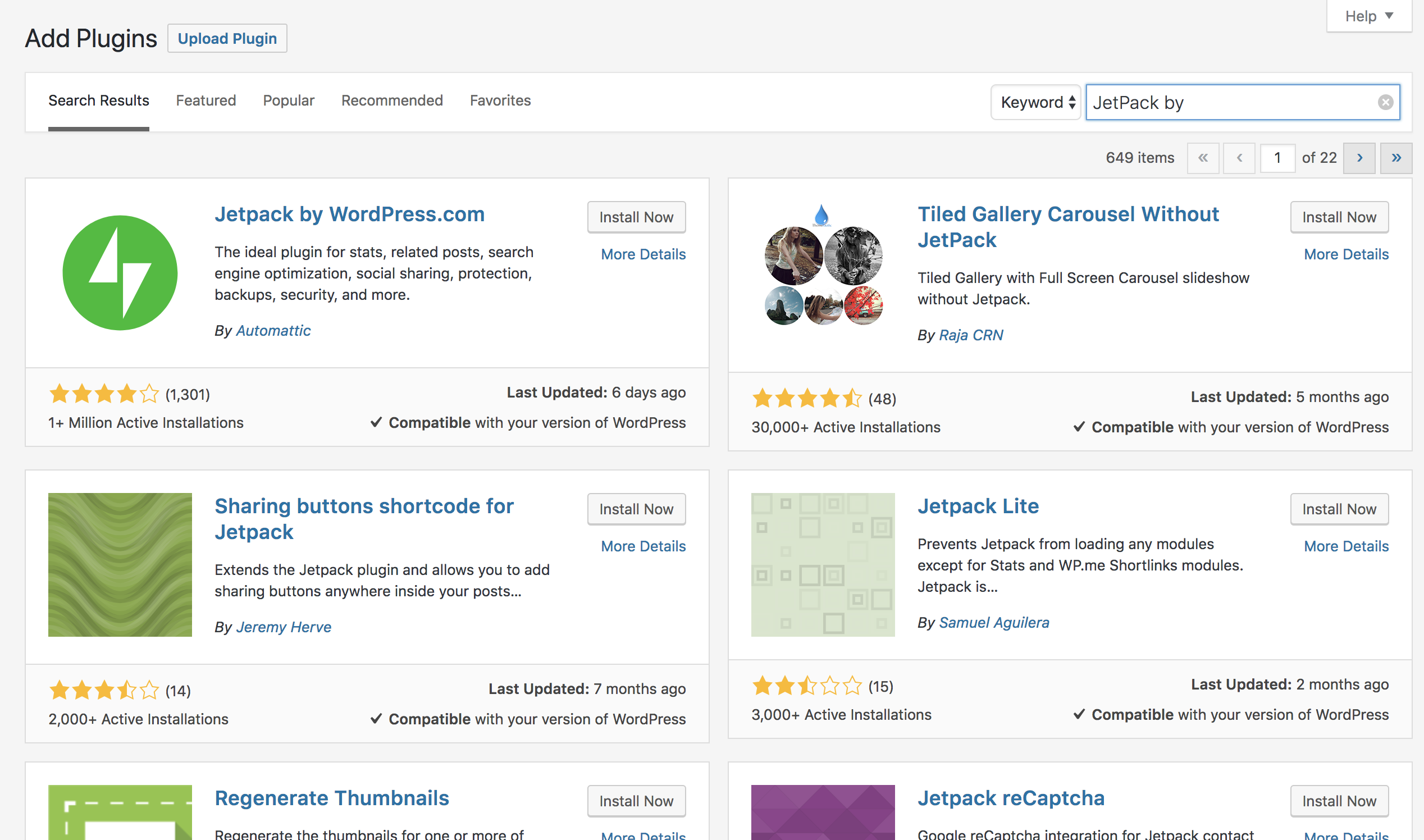Open More Details for Jetpack Lite
The height and width of the screenshot is (840, 1424).
coord(1347,546)
